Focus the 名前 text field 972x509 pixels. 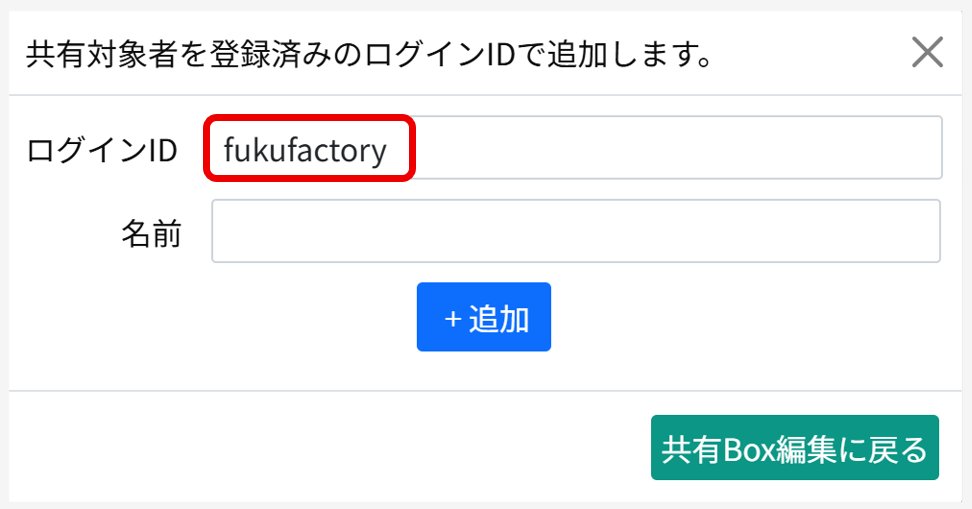point(575,231)
